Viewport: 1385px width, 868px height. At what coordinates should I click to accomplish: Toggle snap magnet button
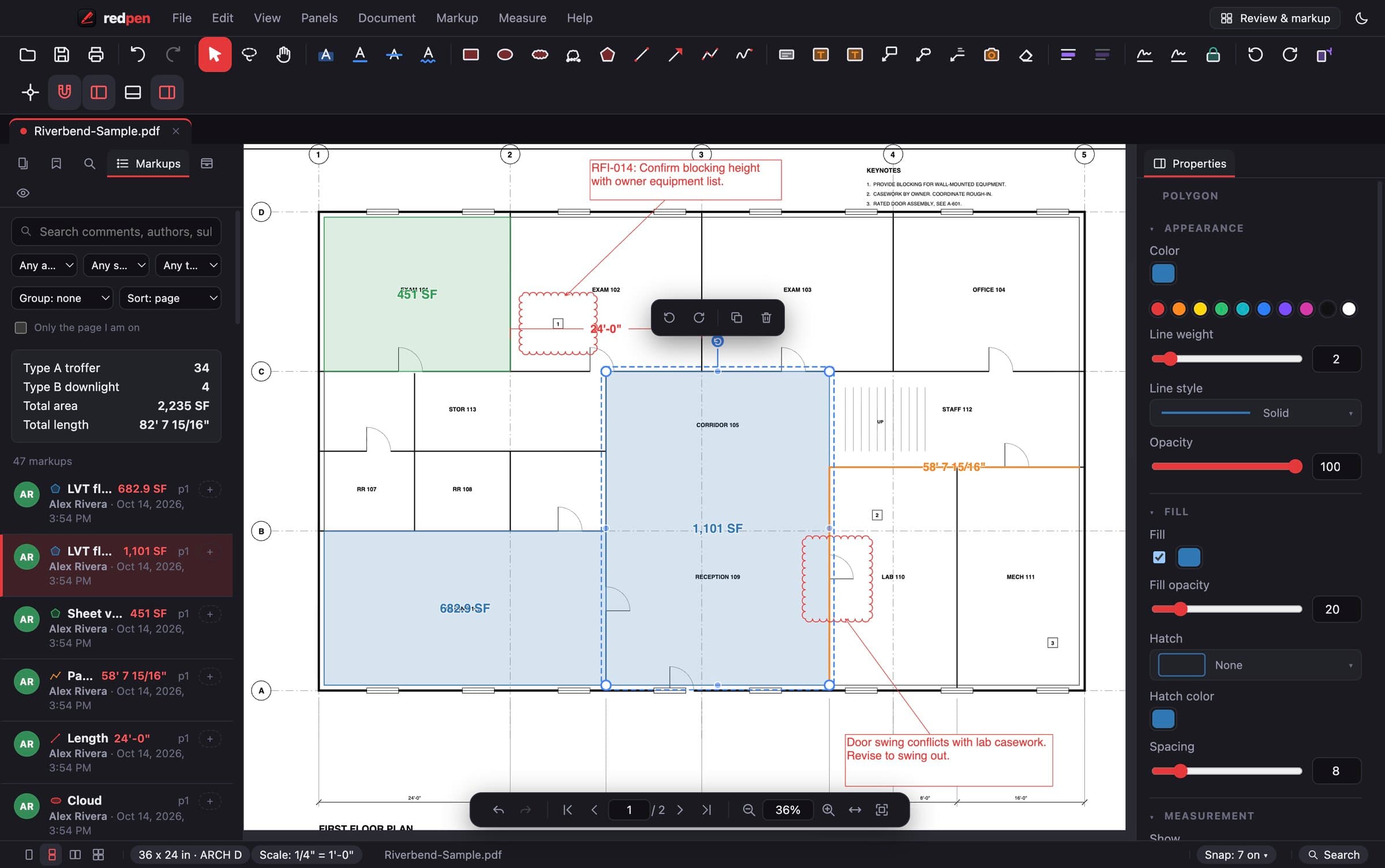click(64, 92)
